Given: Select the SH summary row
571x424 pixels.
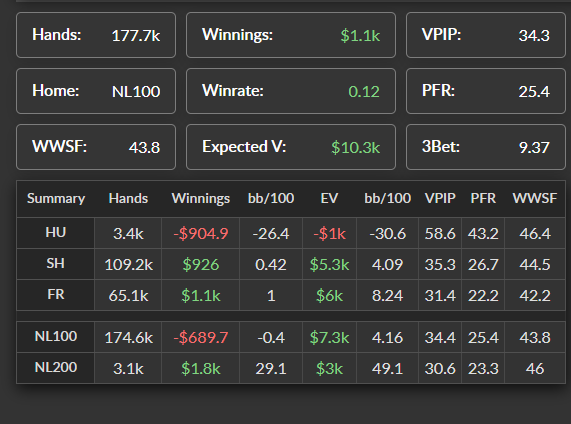Looking at the screenshot, I should click(291, 264).
